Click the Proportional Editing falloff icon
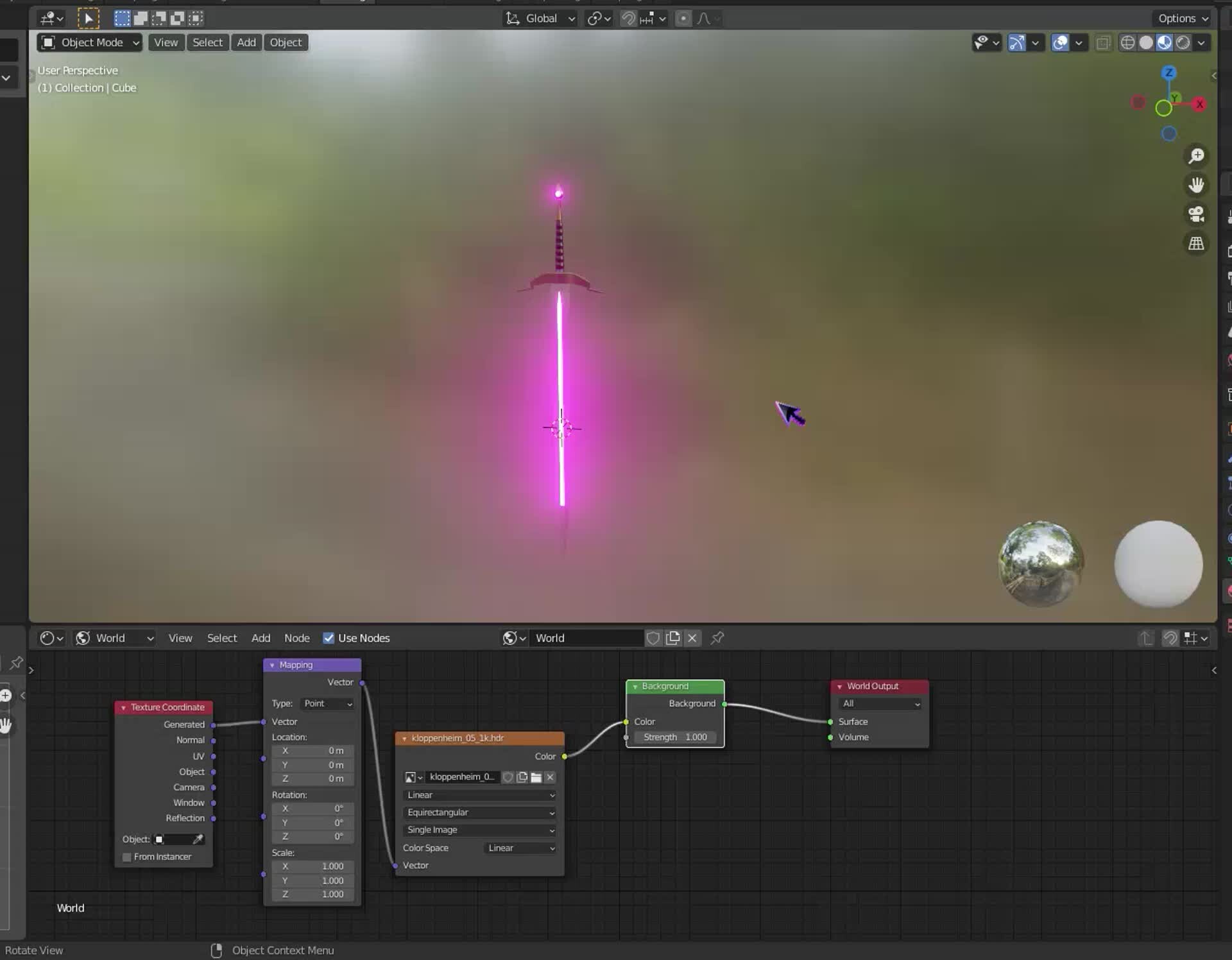Viewport: 1232px width, 960px height. click(x=704, y=19)
